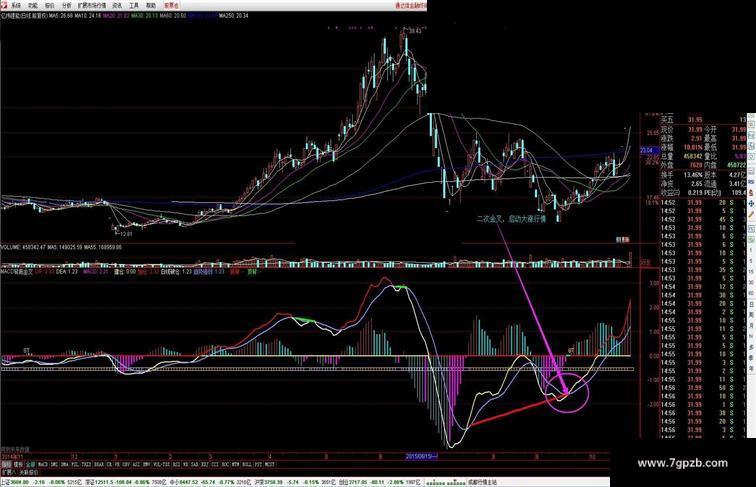Select the 模板 tab
This screenshot has height=487, width=756.
click(17, 464)
